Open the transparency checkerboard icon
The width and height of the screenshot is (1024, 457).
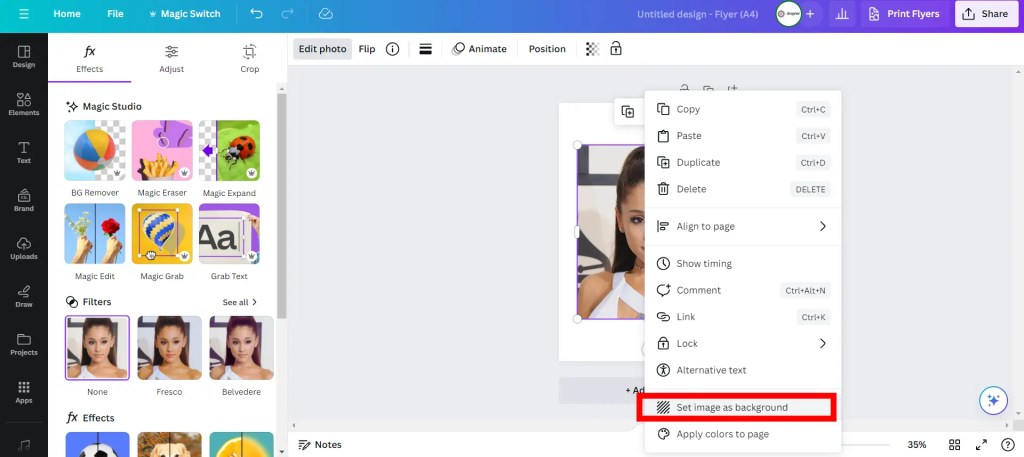[x=592, y=49]
